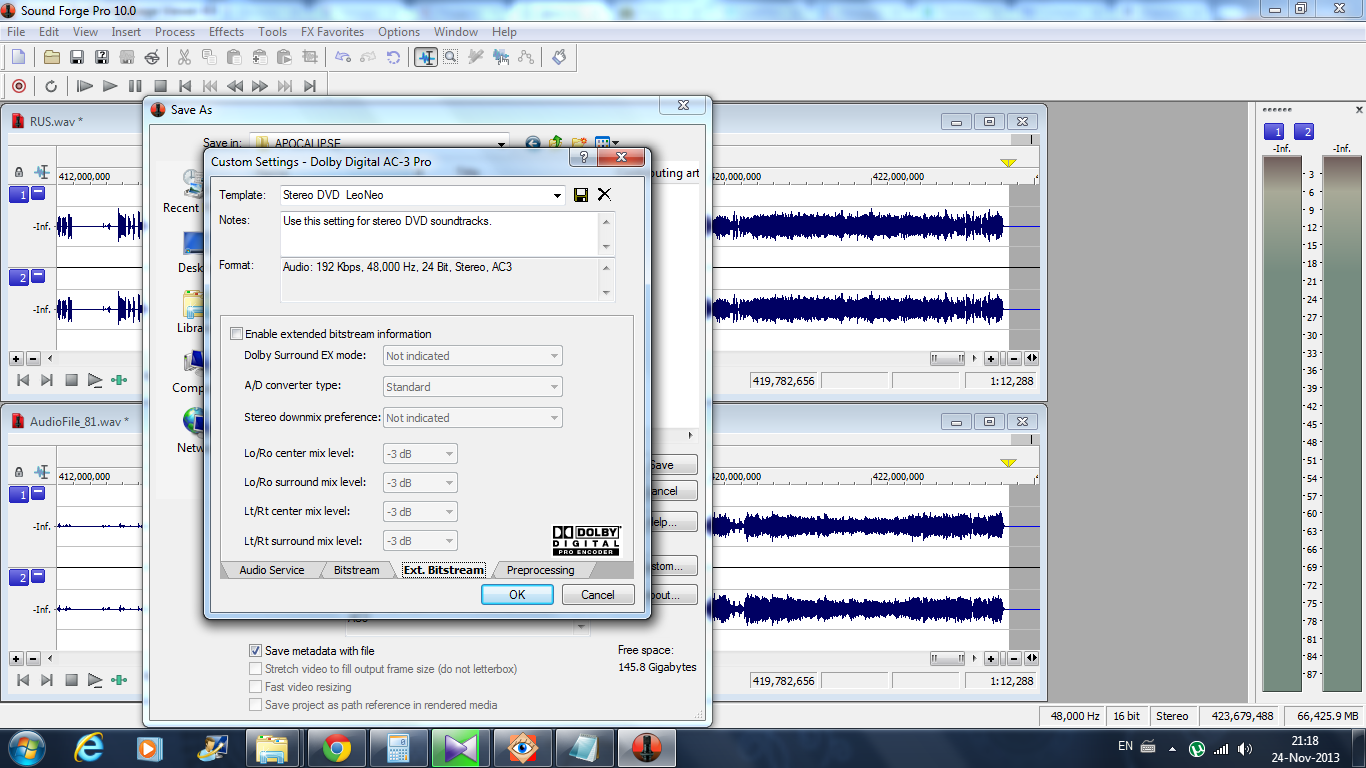Image resolution: width=1366 pixels, height=768 pixels.
Task: Open the FX Favorites menu
Action: click(x=333, y=32)
